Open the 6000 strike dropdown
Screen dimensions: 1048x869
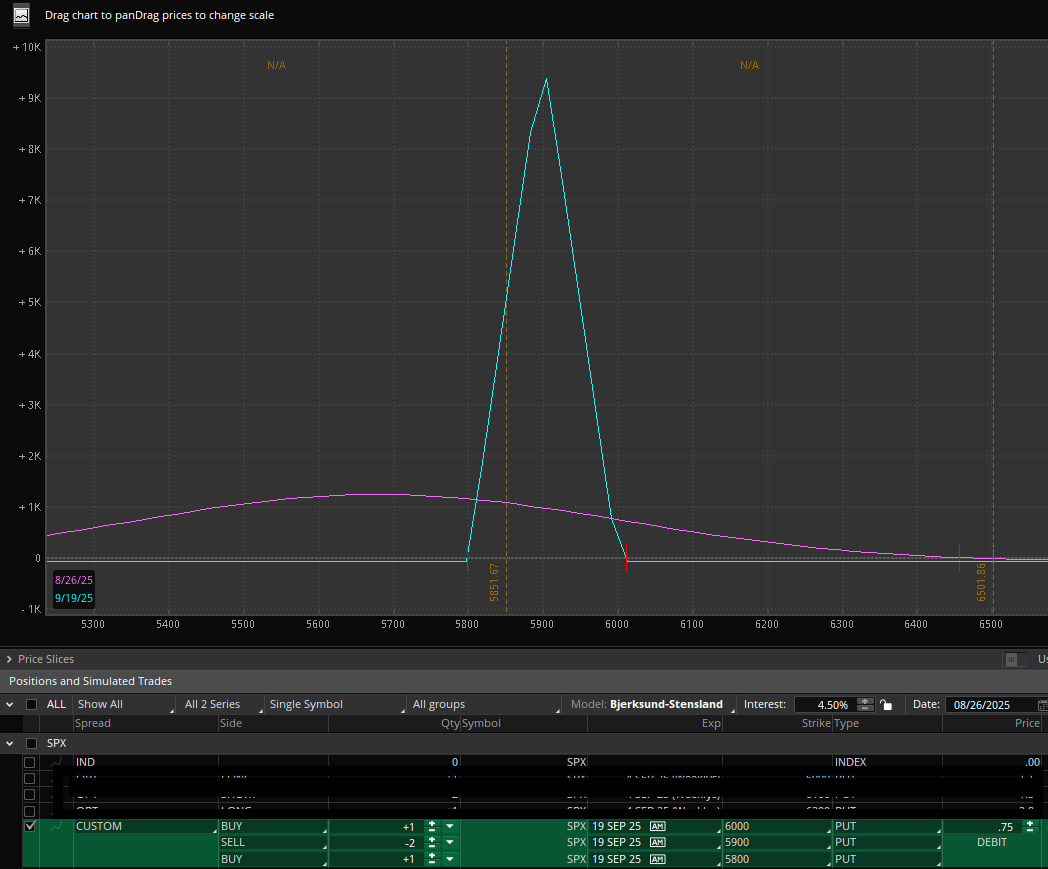(x=777, y=826)
